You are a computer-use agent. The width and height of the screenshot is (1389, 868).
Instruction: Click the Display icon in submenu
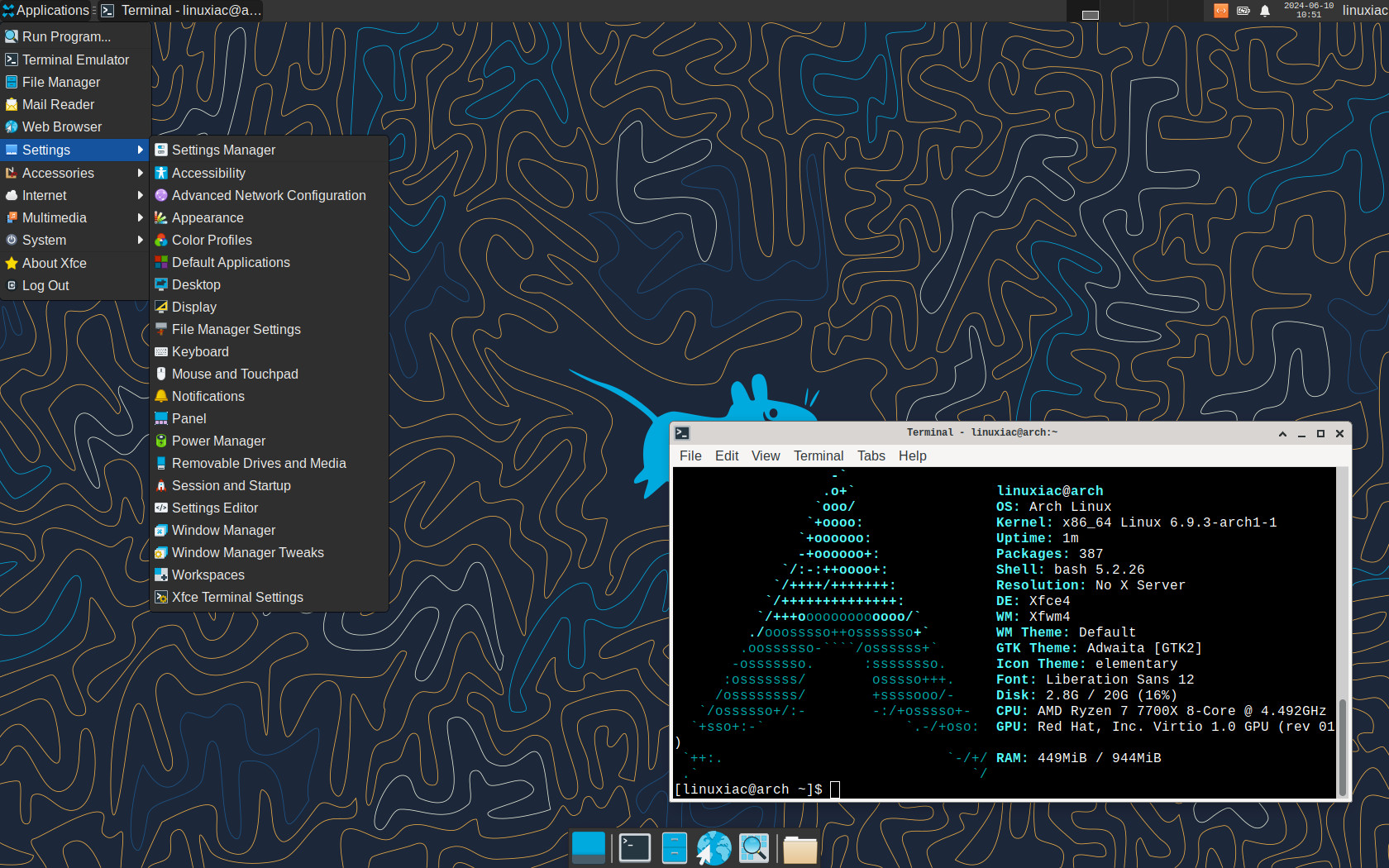[x=161, y=307]
